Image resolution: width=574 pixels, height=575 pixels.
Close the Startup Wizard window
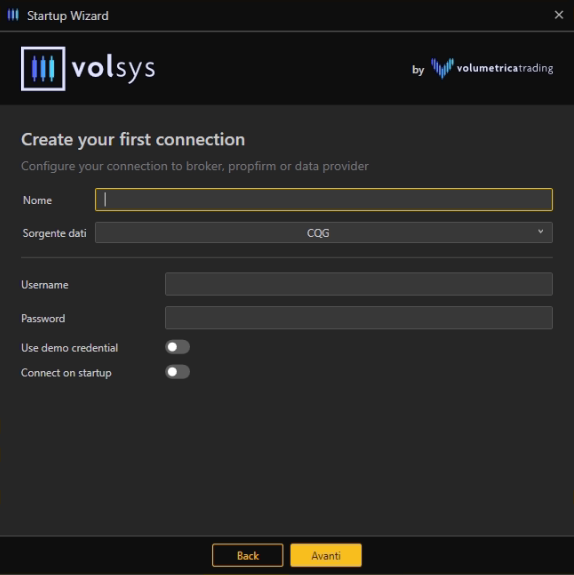tap(559, 15)
